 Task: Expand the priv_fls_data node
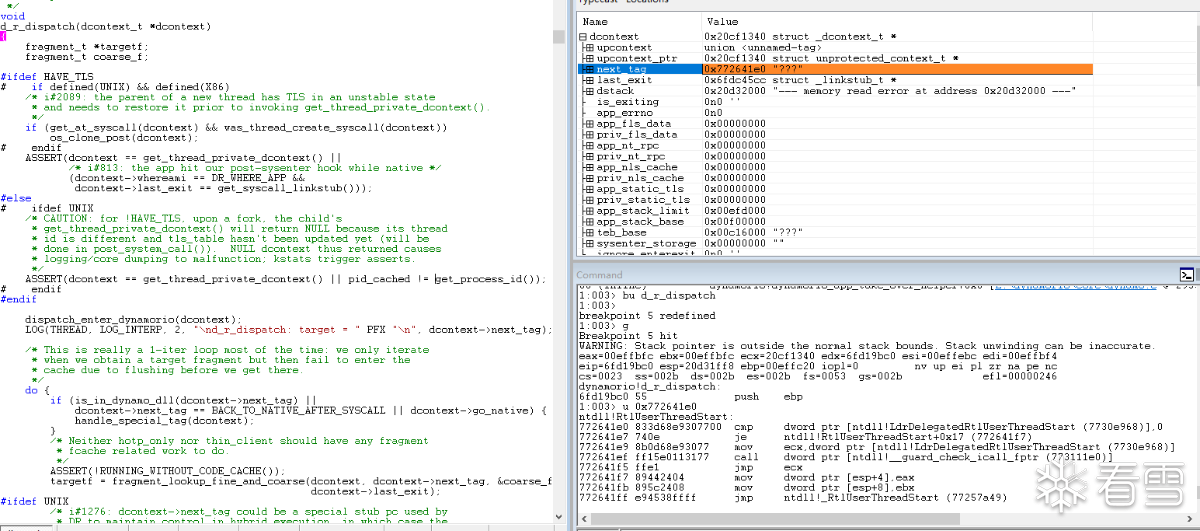click(x=590, y=135)
